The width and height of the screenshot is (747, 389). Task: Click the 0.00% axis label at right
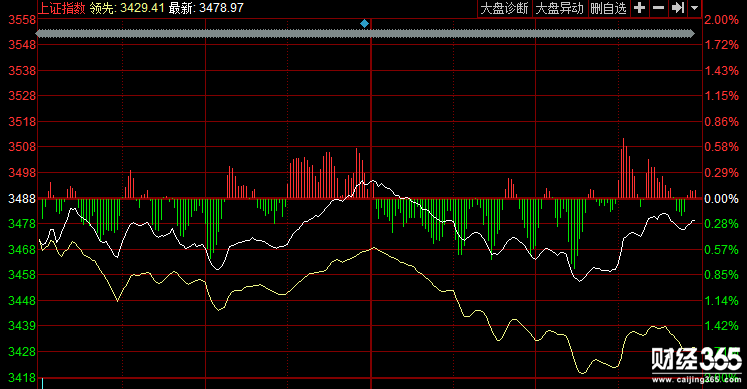721,199
